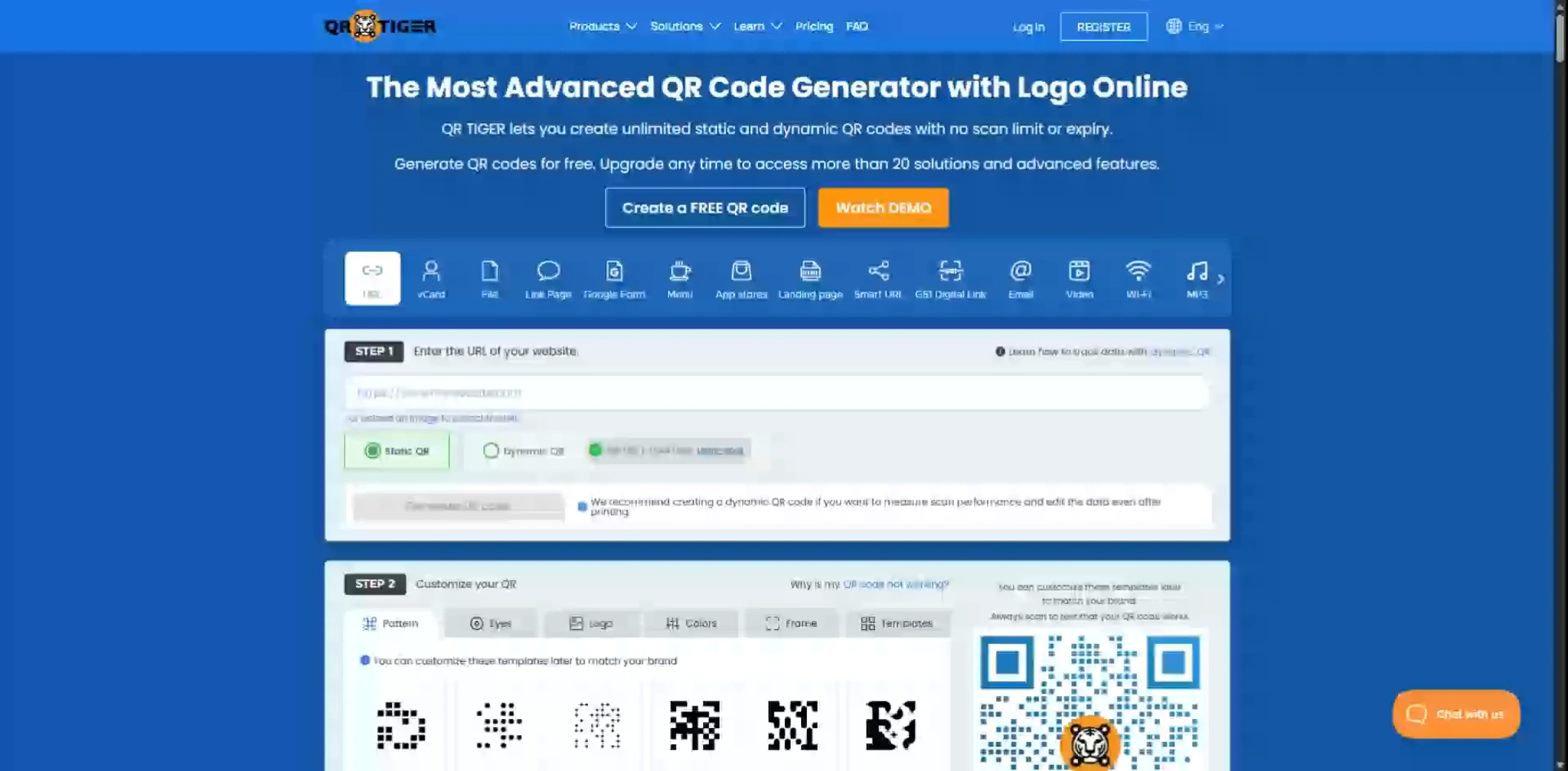Pick the Email QR code type
Screen dimensions: 1568x771
click(x=1021, y=279)
